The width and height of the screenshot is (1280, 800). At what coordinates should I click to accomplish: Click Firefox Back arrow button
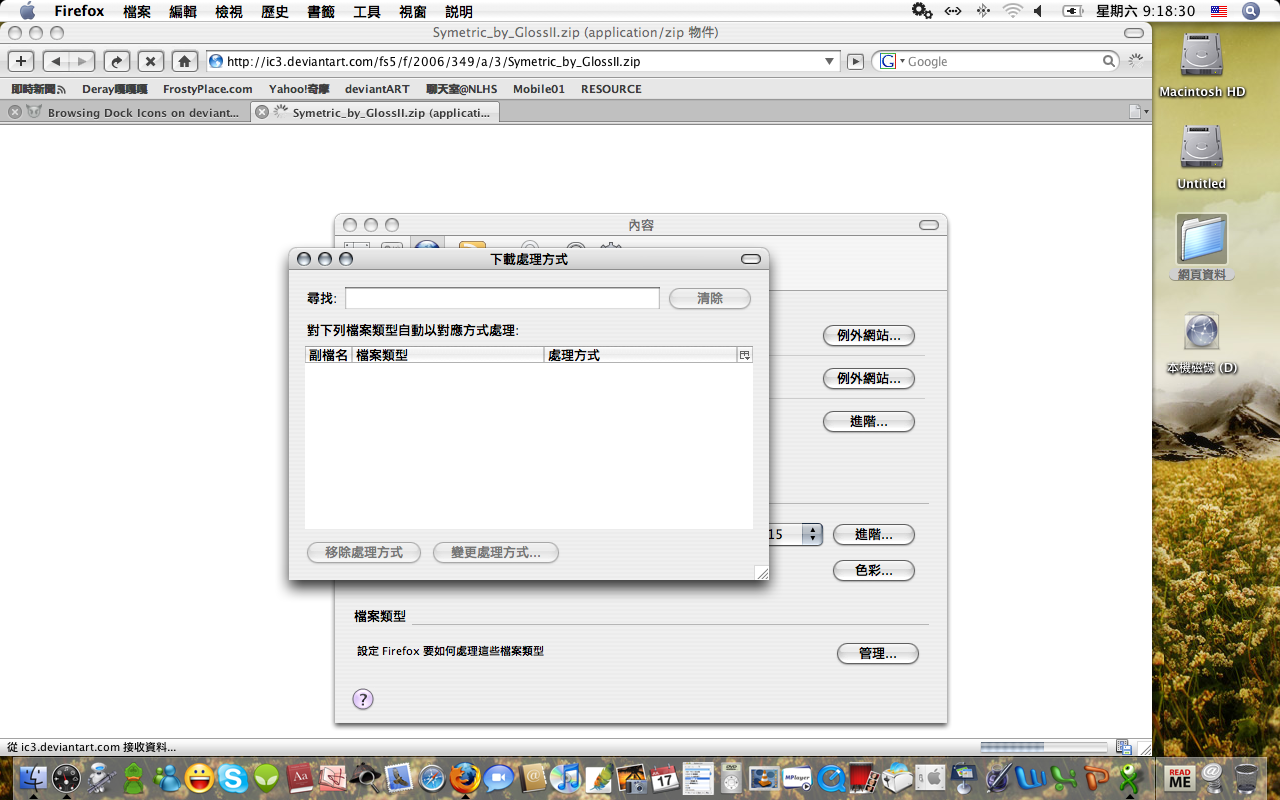[56, 61]
